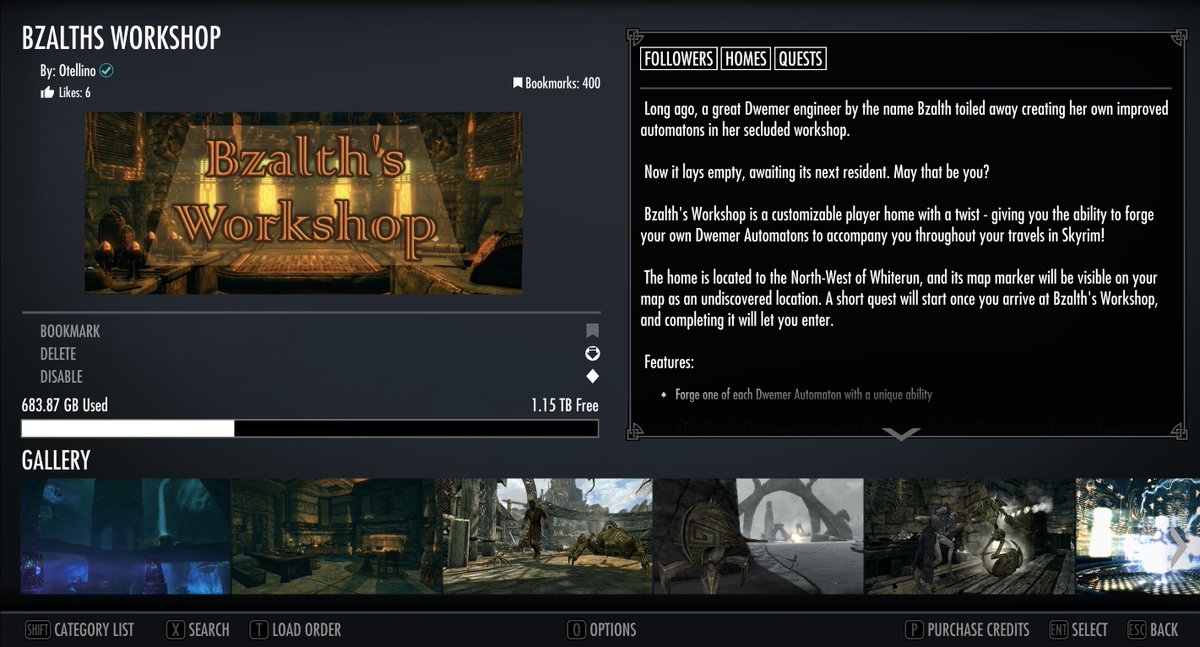Screen dimensions: 1200x647
Task: Click the ENT key icon for Select
Action: [1058, 630]
